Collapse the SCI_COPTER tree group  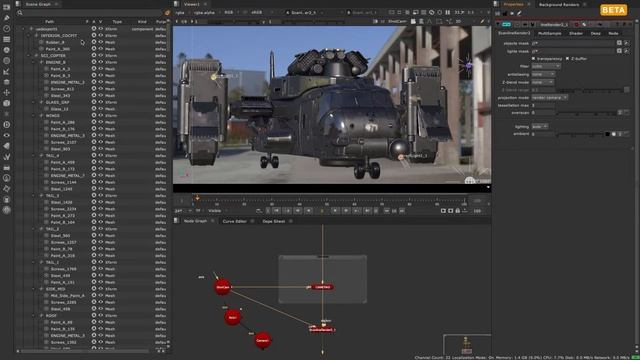[x=29, y=56]
